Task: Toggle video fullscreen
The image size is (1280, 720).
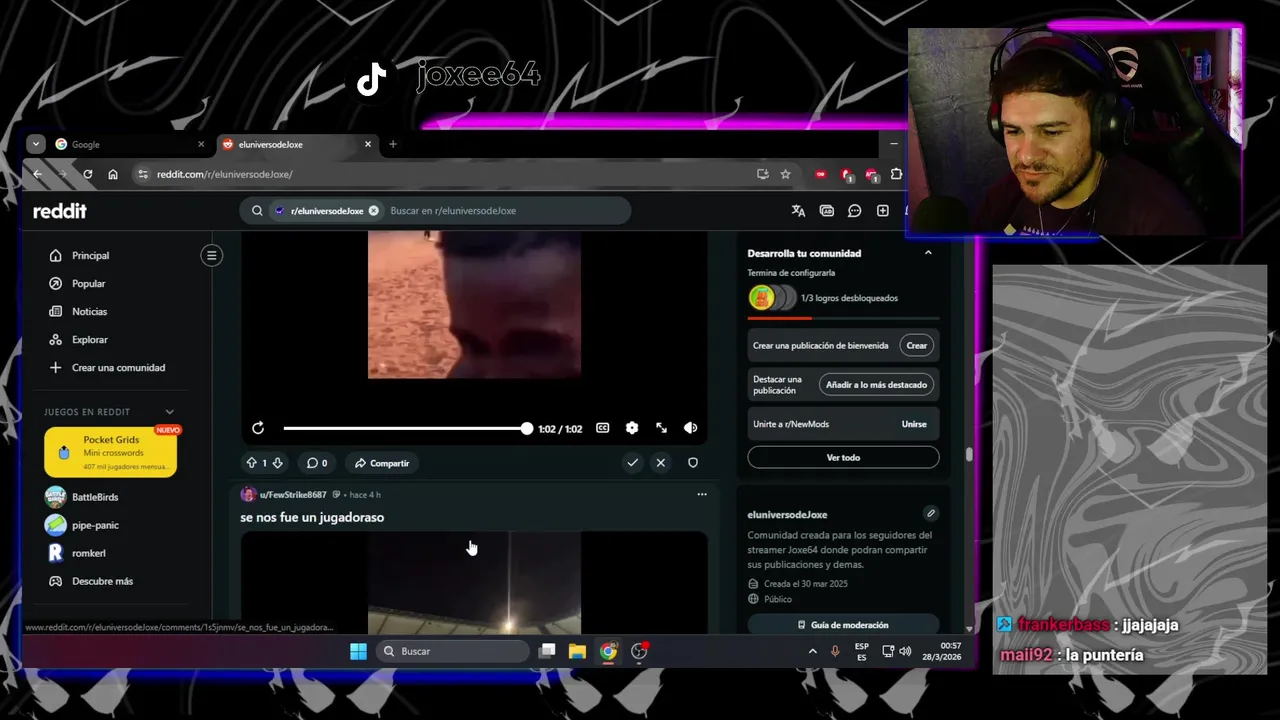Action: click(661, 428)
